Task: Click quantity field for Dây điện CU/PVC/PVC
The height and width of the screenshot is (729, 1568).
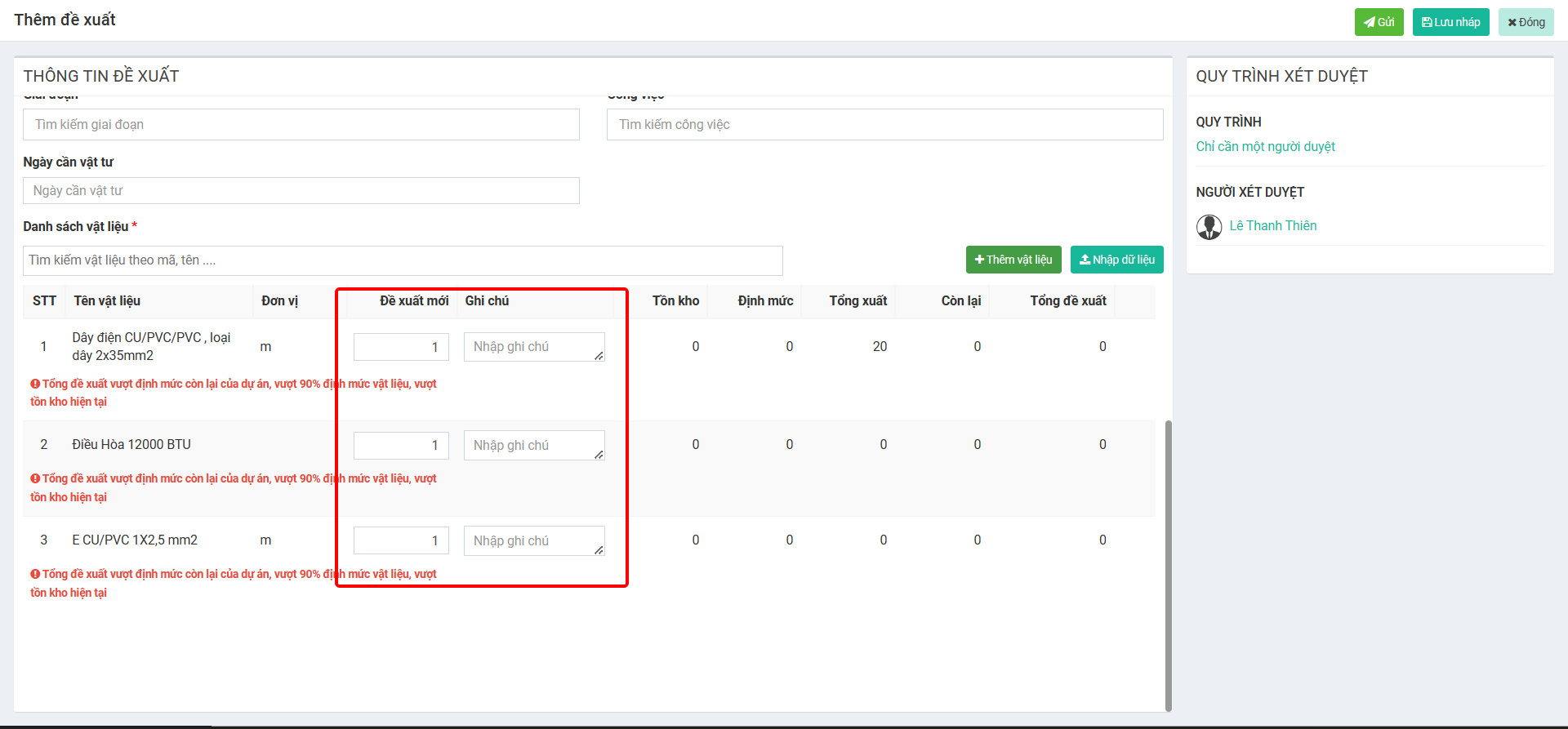Action: 401,347
